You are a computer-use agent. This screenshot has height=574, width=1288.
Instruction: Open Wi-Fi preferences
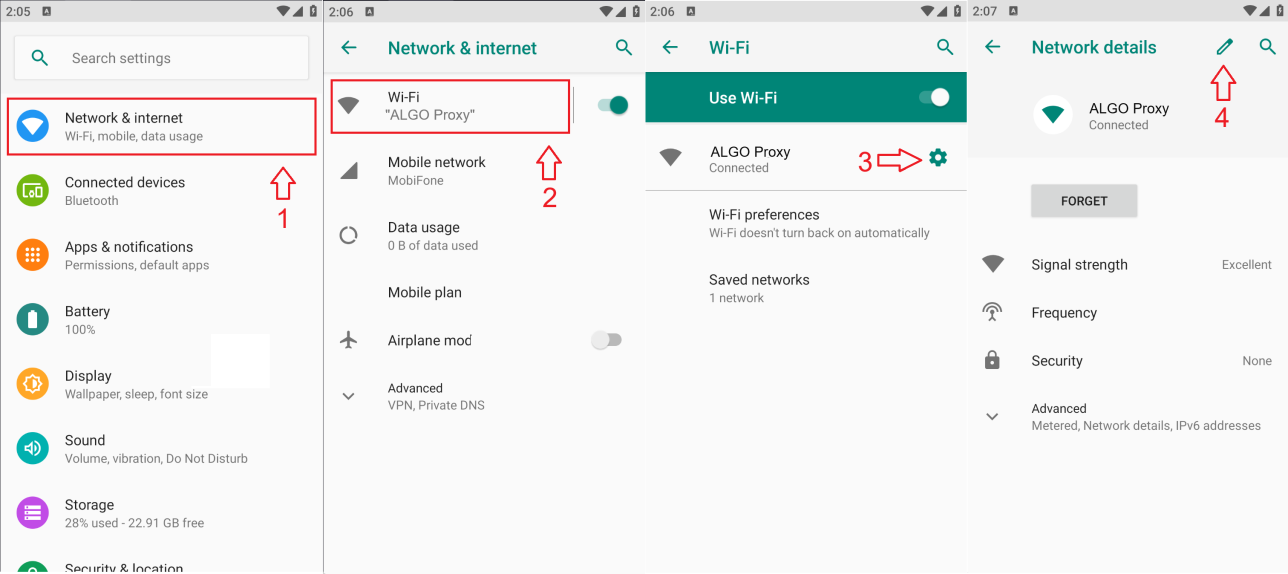coord(806,223)
